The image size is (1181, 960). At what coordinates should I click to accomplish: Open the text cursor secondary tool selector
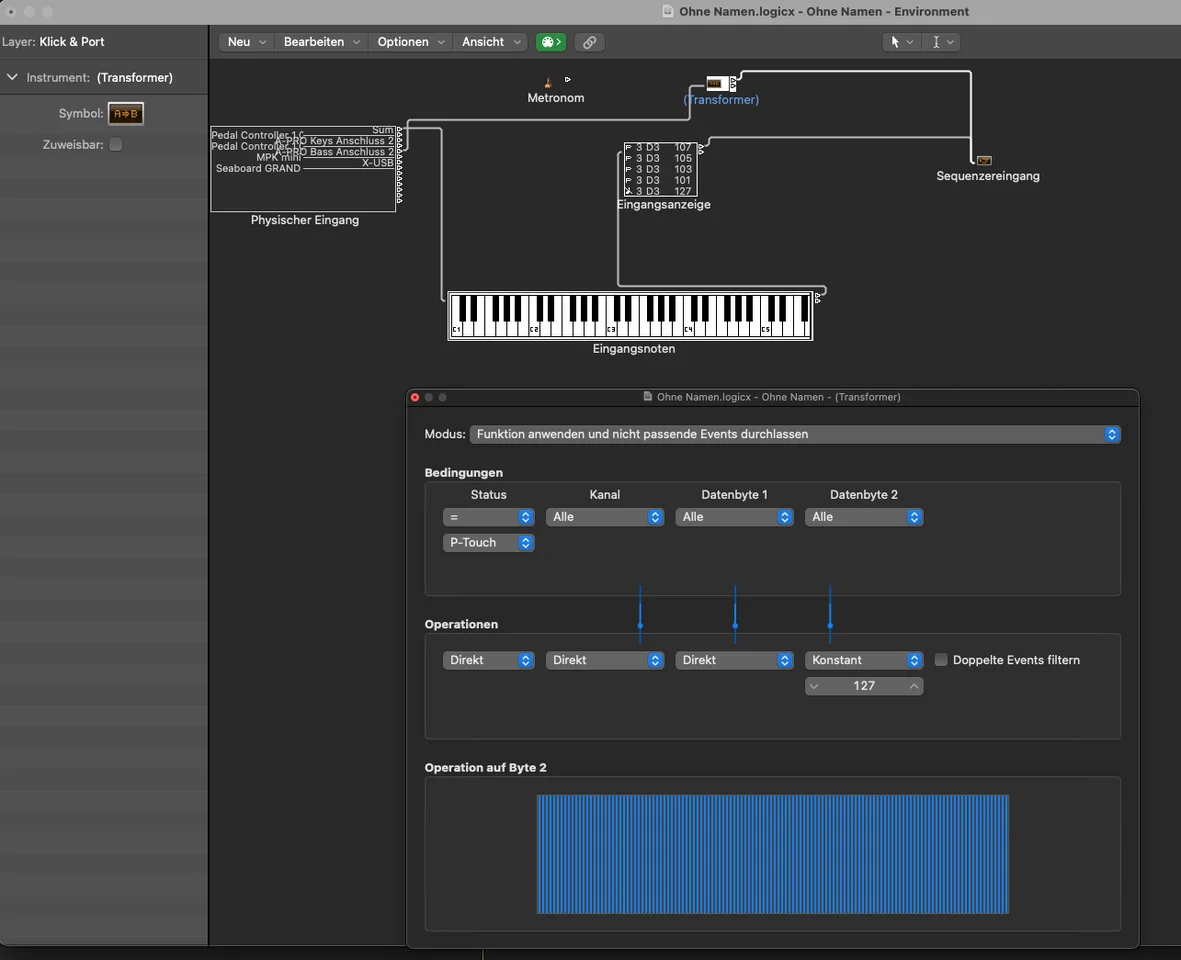943,42
